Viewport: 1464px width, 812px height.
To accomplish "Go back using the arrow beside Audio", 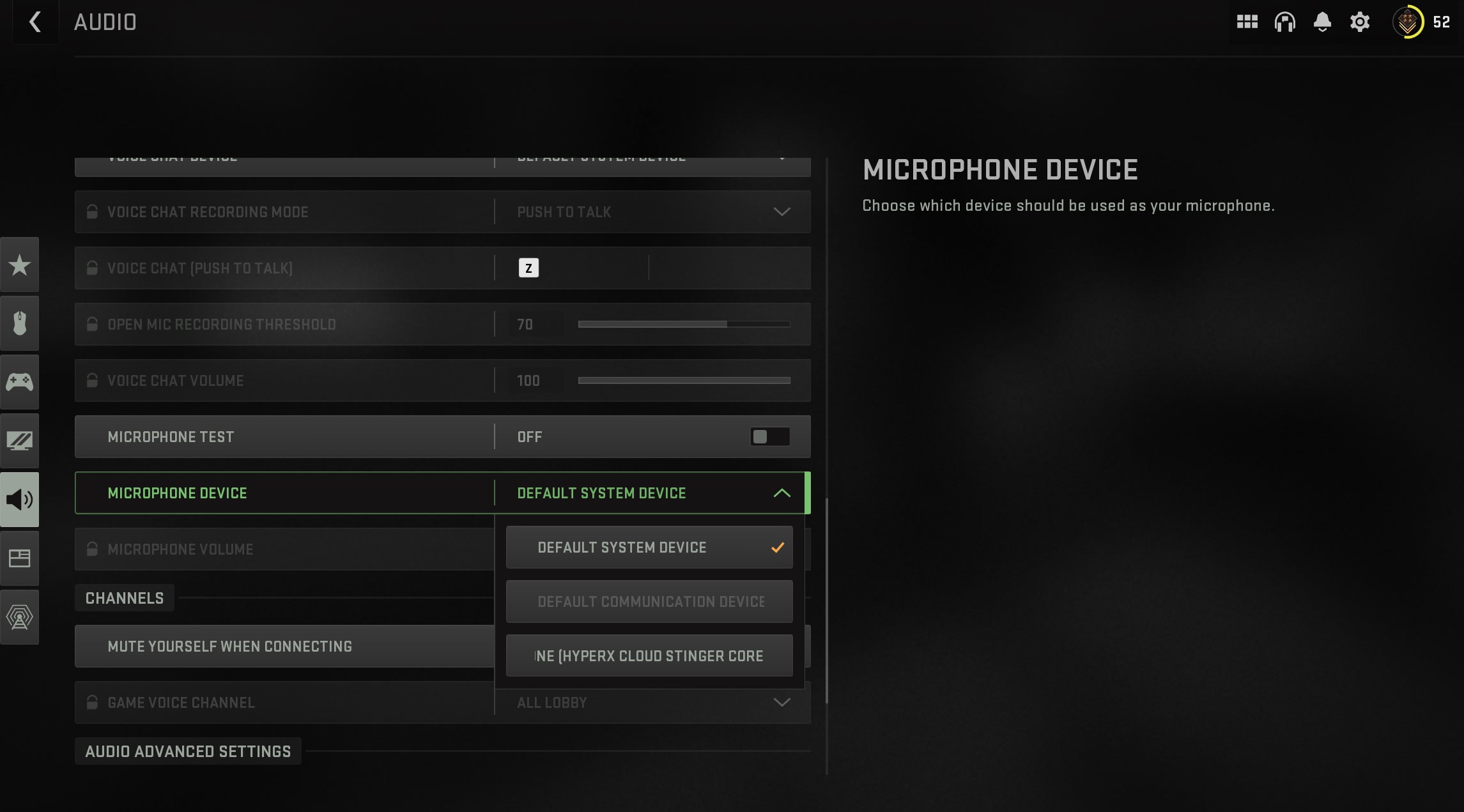I will point(35,22).
